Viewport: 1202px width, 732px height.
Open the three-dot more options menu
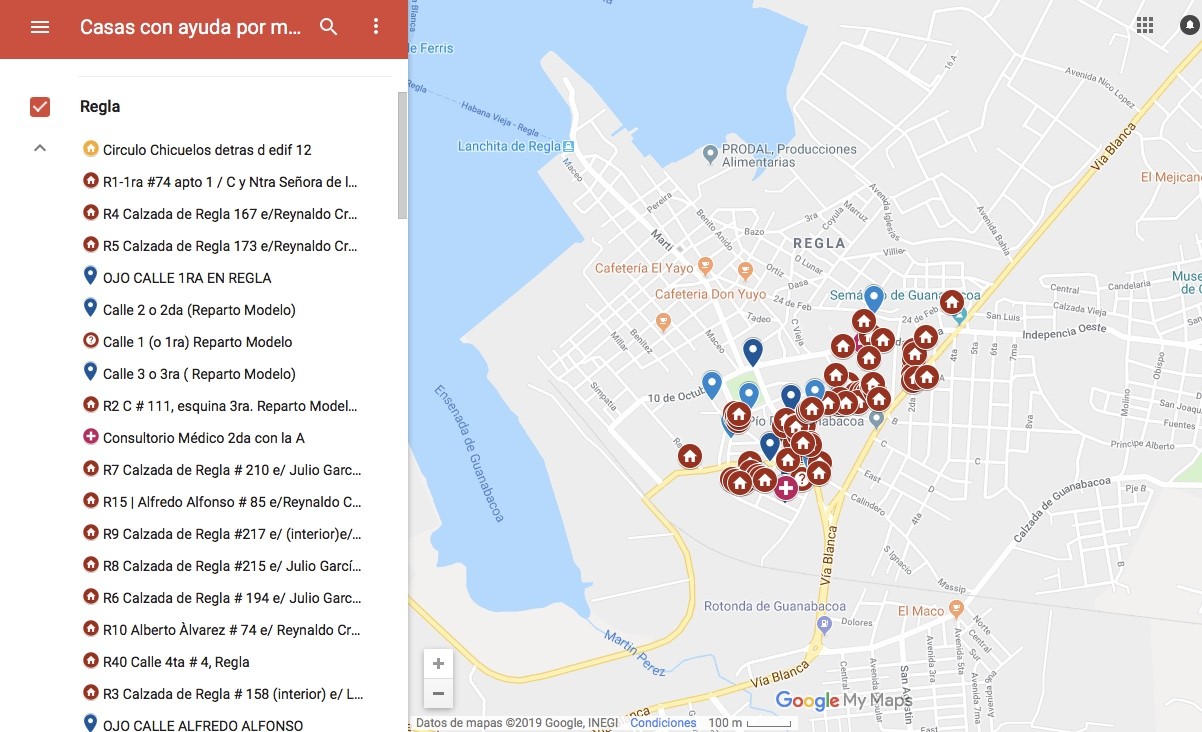pyautogui.click(x=376, y=27)
